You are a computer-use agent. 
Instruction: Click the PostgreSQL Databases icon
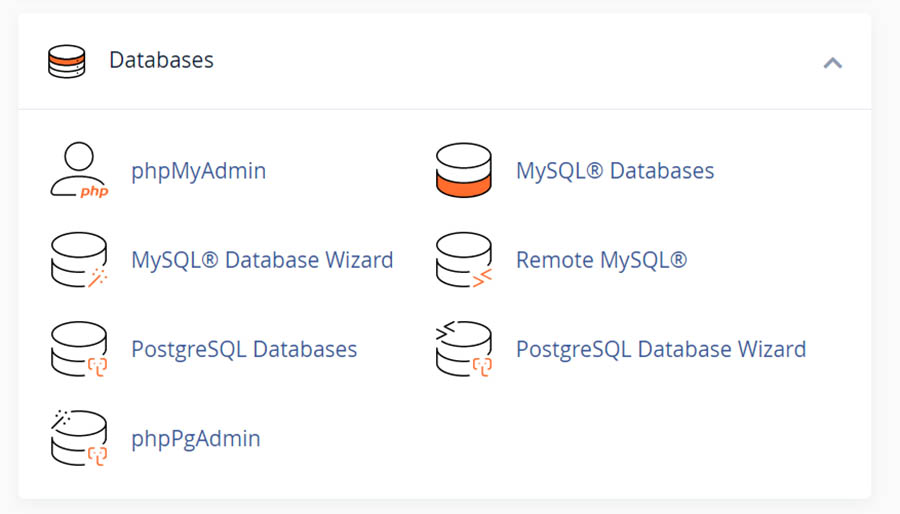(78, 349)
